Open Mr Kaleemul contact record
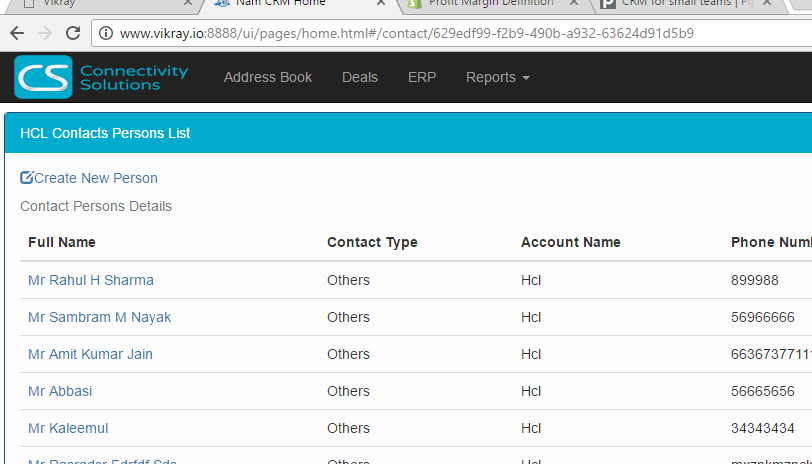 pos(68,428)
